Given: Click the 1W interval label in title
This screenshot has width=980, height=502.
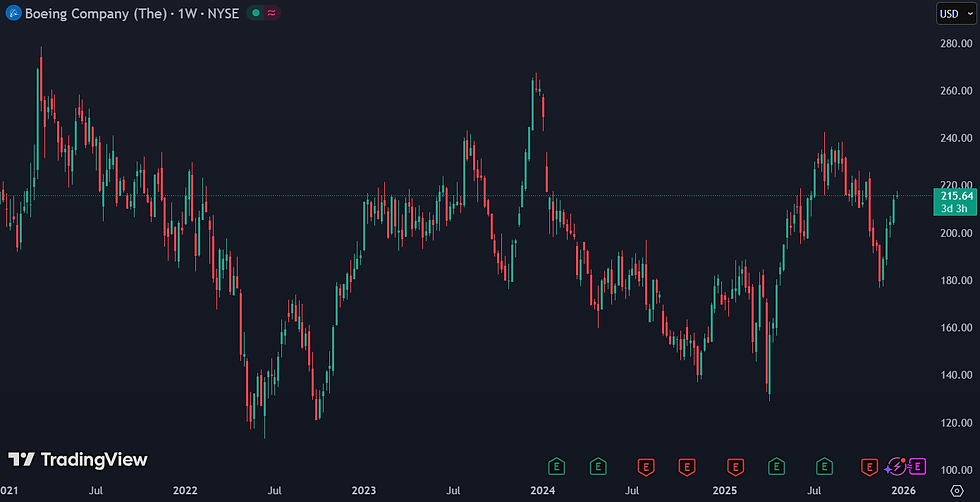Looking at the screenshot, I should tap(188, 13).
